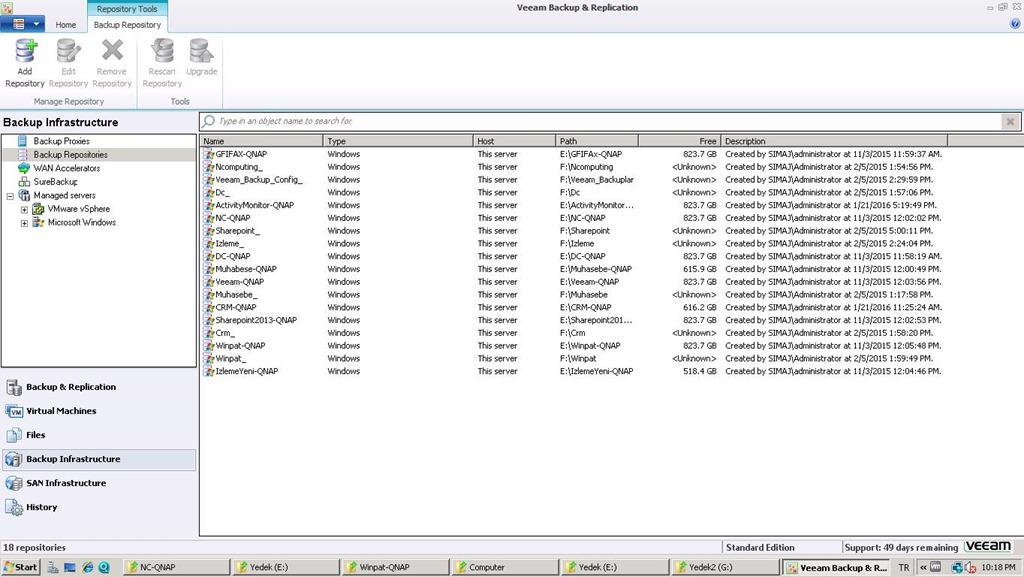Image resolution: width=1024 pixels, height=577 pixels.
Task: Clear the search box with X icon
Action: tap(1010, 121)
